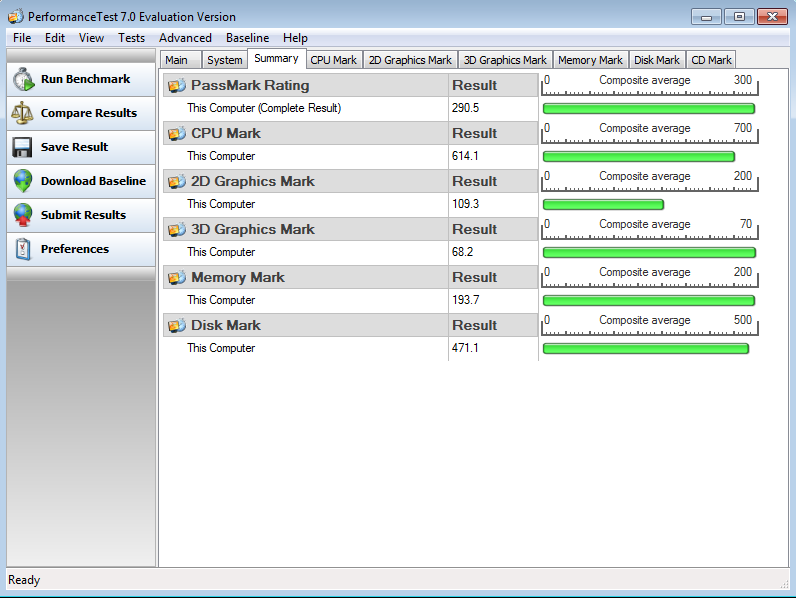Click the 193.7 Memory Mark value
796x598 pixels.
pos(465,300)
